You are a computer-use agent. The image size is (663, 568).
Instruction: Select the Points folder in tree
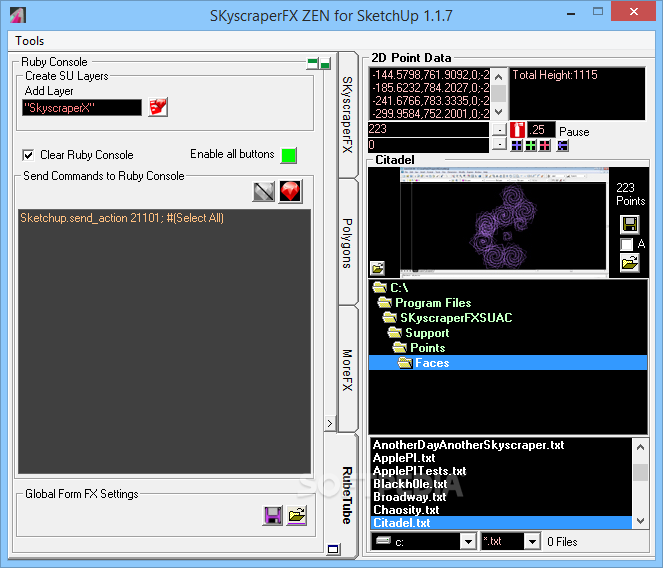click(x=508, y=348)
